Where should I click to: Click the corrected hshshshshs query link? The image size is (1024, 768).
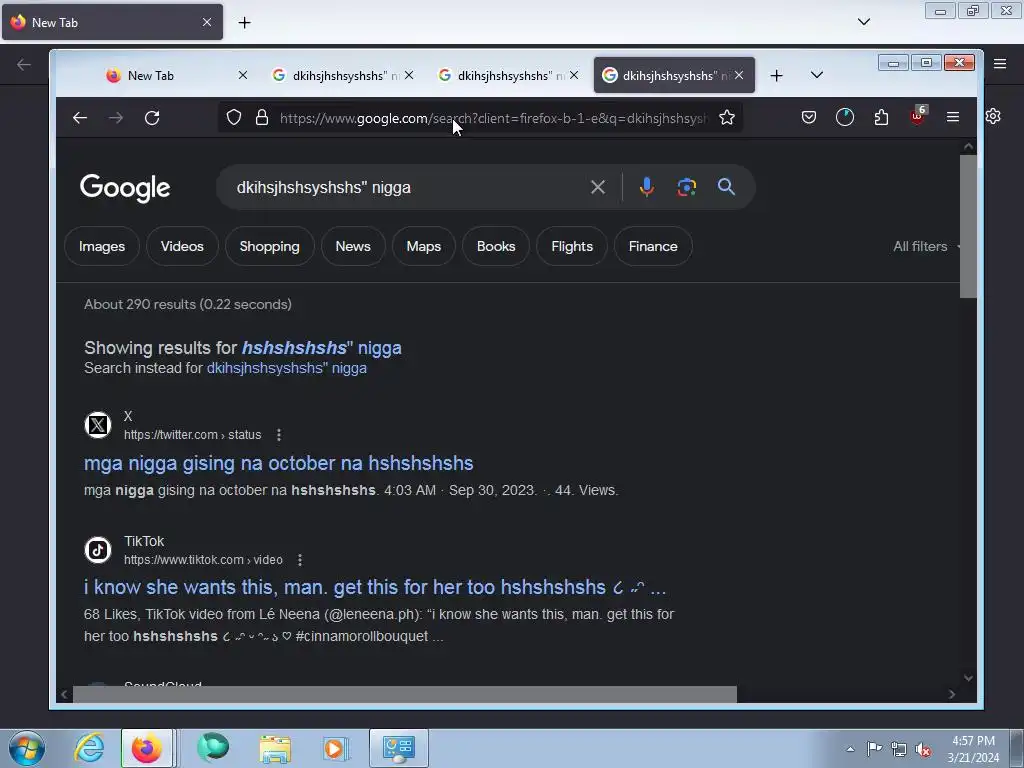tap(321, 347)
